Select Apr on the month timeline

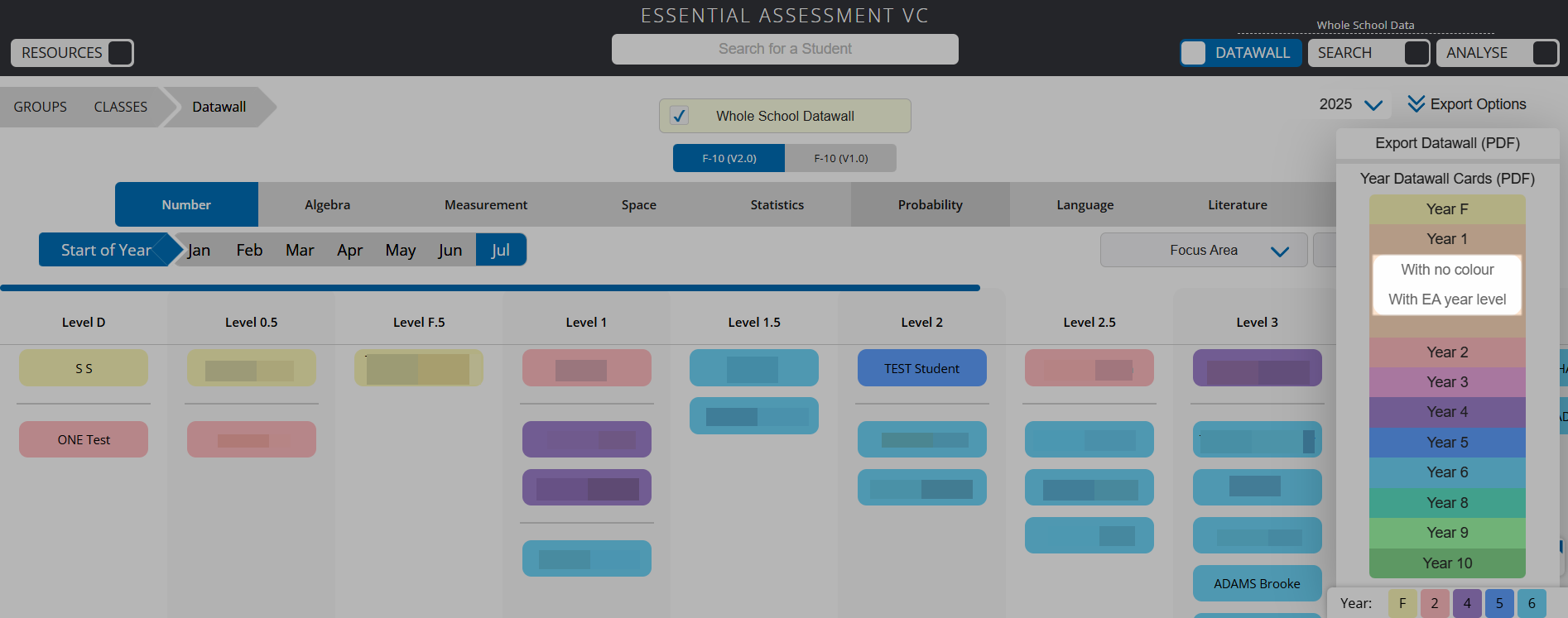coord(350,250)
